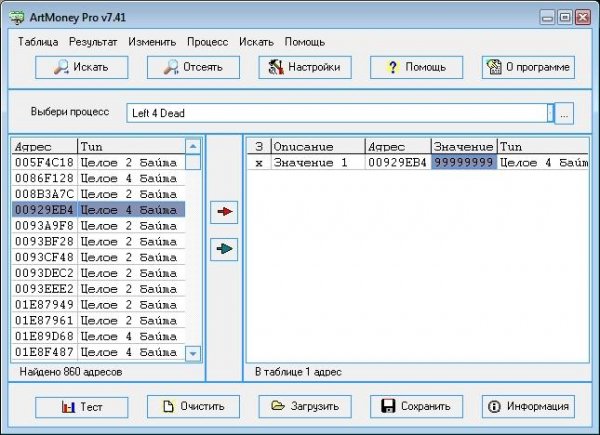Image resolution: width=600 pixels, height=435 pixels.
Task: Click the teal arrow button between panels
Action: pyautogui.click(x=224, y=249)
